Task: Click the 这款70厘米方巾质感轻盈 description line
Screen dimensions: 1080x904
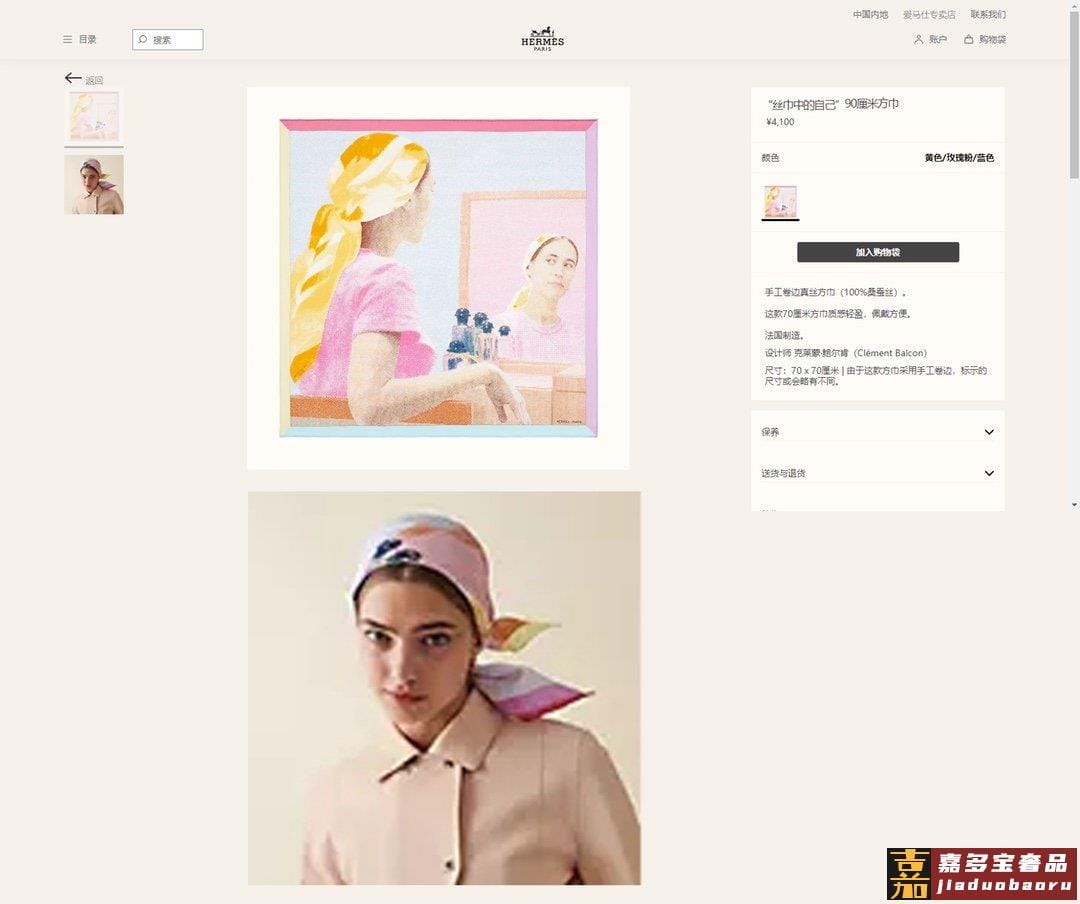Action: click(x=838, y=314)
